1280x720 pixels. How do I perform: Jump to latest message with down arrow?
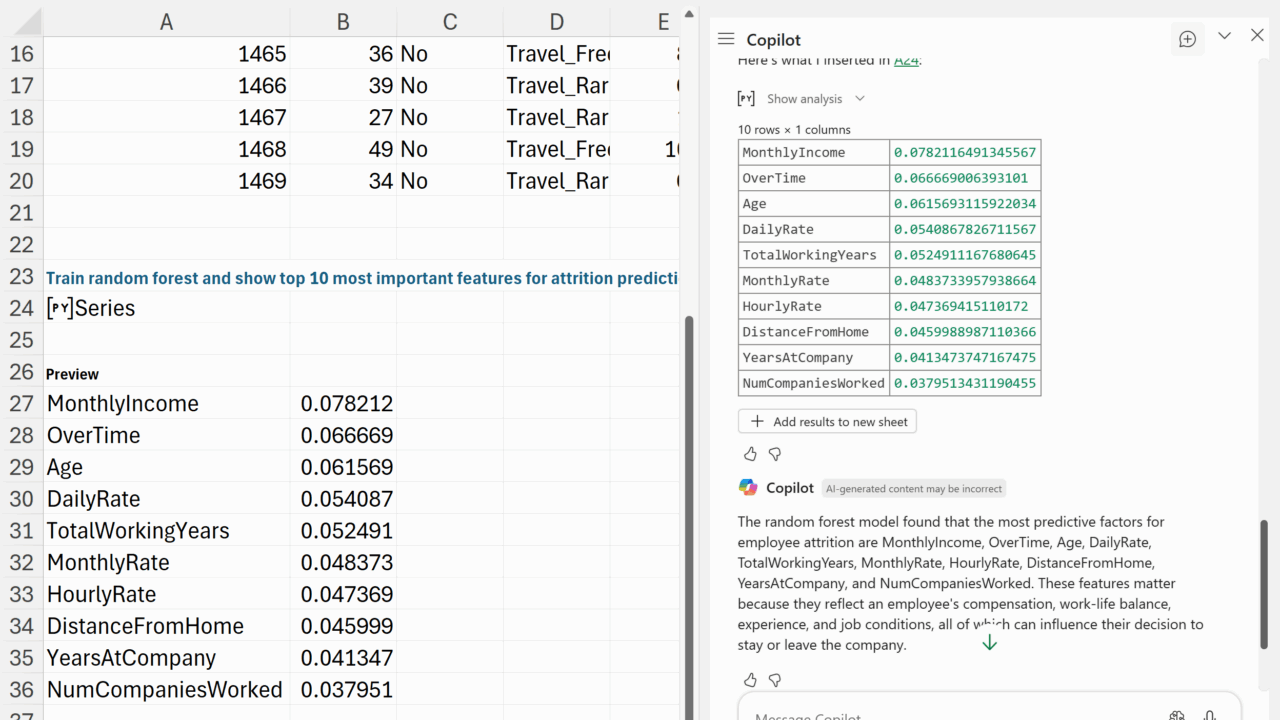(989, 643)
